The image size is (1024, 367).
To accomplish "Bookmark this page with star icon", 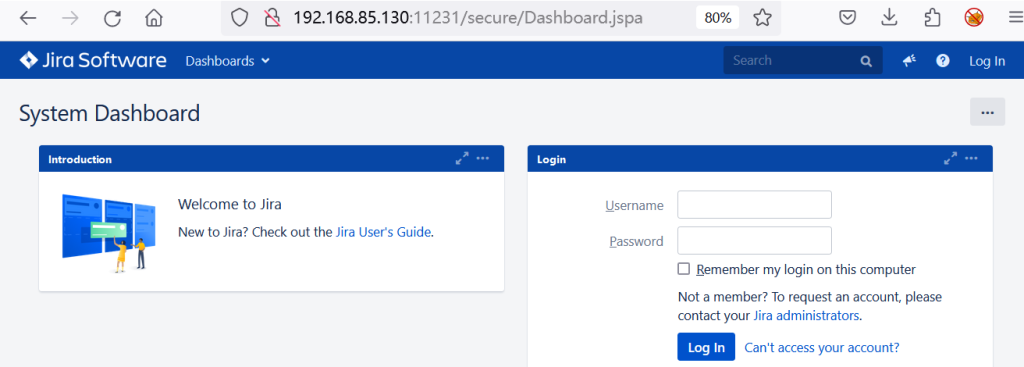I will [x=762, y=18].
